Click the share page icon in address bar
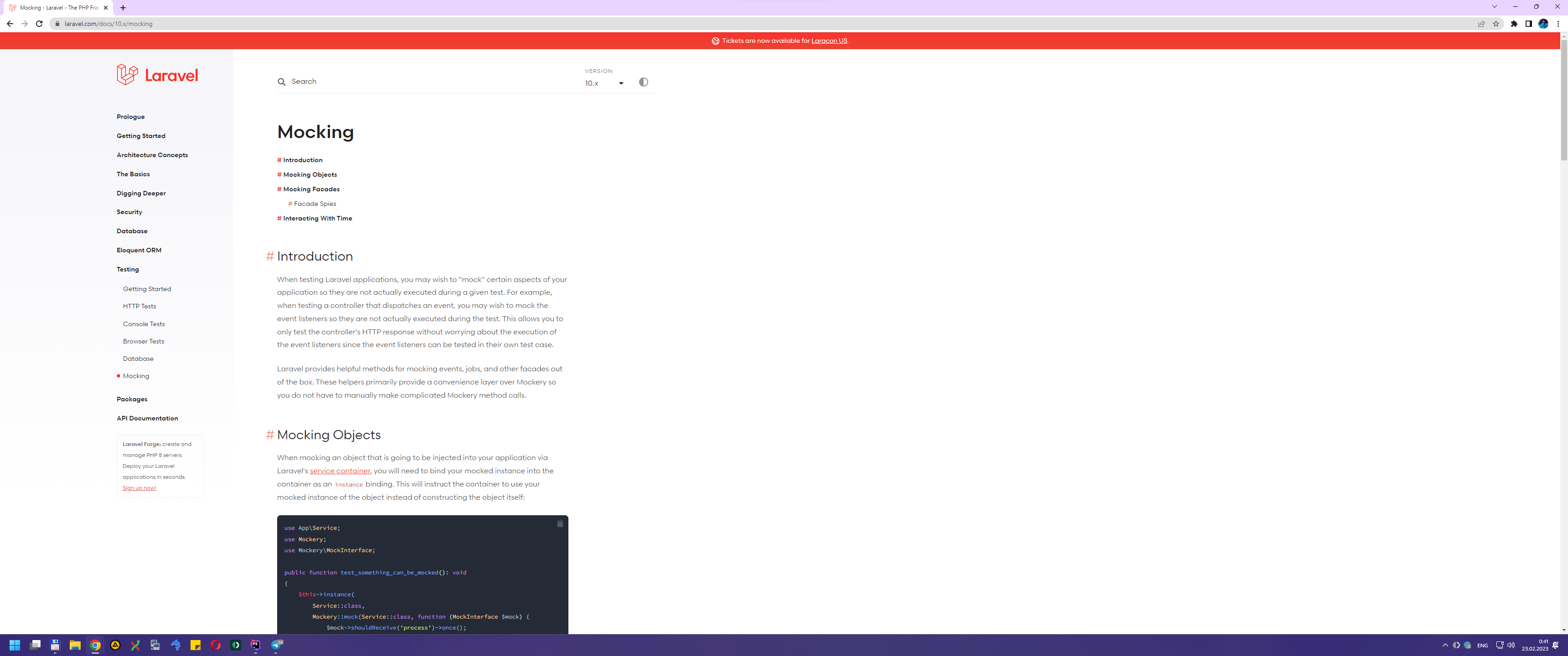The width and height of the screenshot is (1568, 656). (x=1481, y=24)
